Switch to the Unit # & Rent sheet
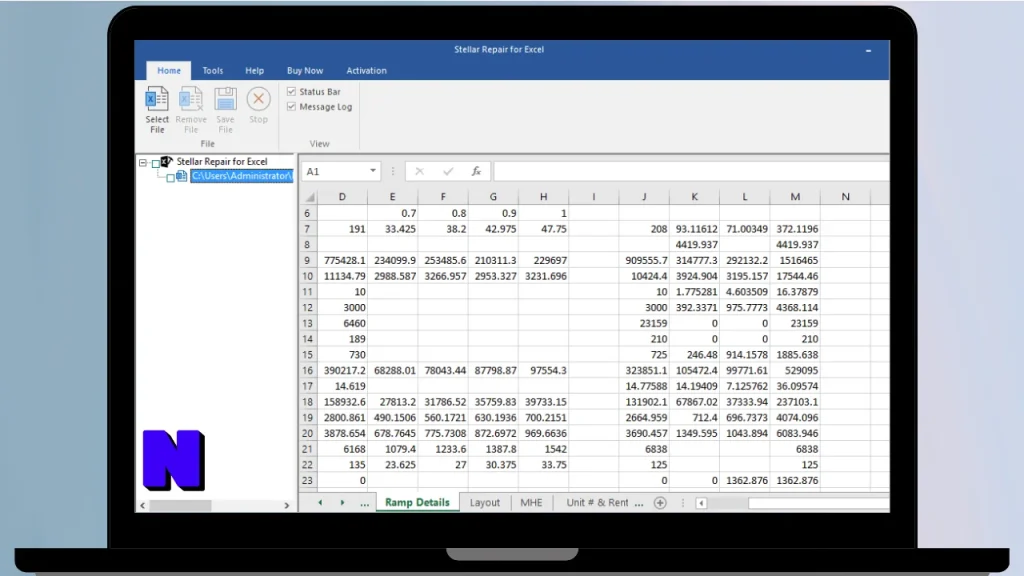 tap(597, 503)
